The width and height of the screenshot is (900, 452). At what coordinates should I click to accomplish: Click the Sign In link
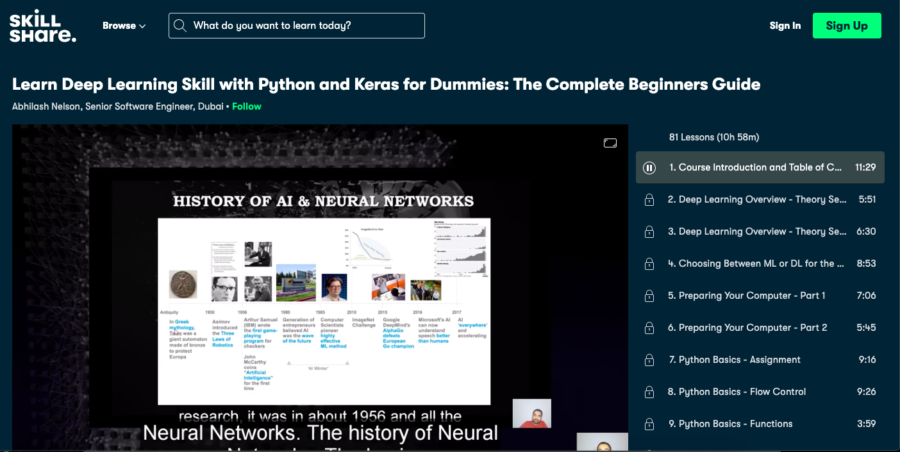point(785,26)
